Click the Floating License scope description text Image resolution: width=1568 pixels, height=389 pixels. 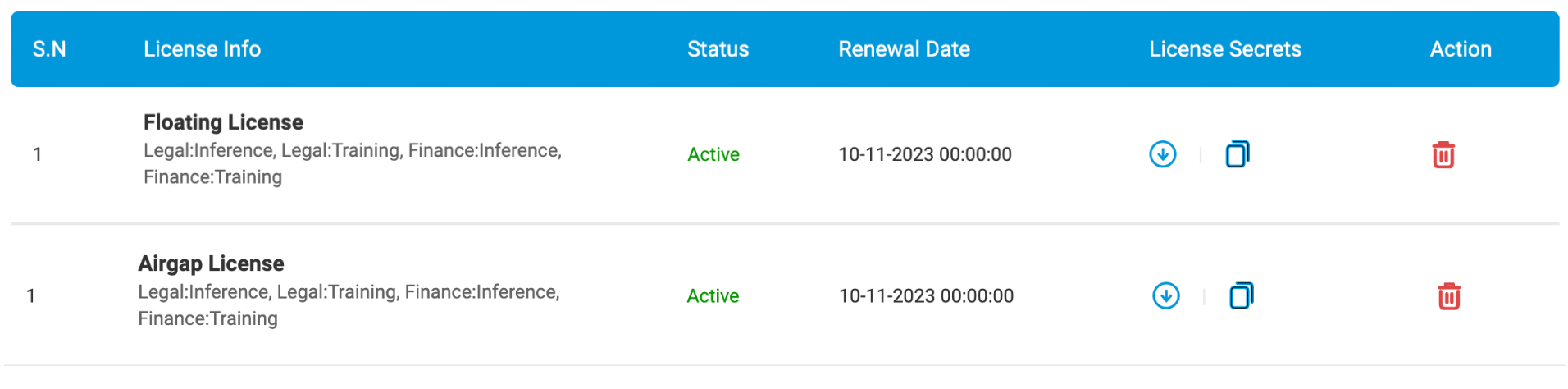(353, 163)
